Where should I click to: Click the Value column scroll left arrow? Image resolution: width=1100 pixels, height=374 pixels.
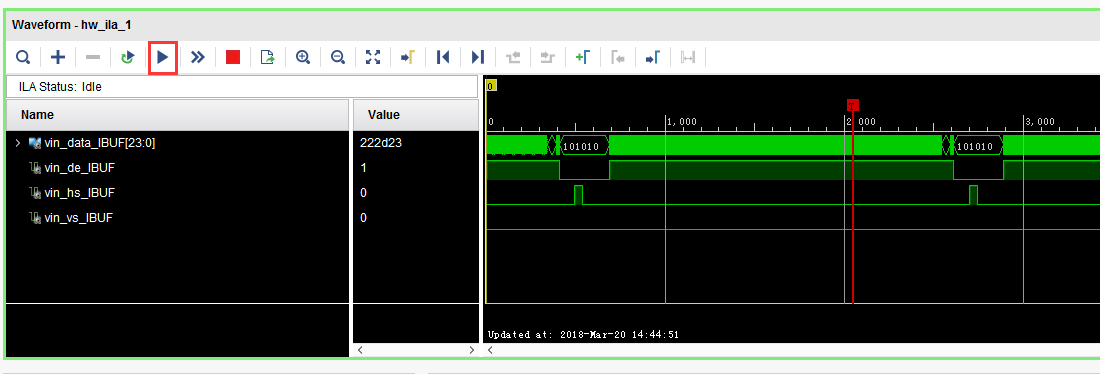coord(360,349)
